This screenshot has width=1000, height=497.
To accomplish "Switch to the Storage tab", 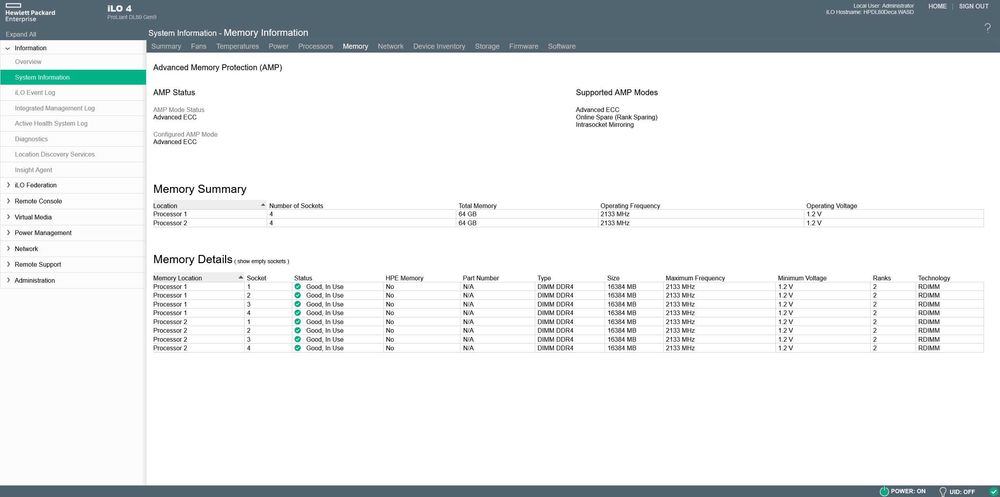I will click(487, 47).
